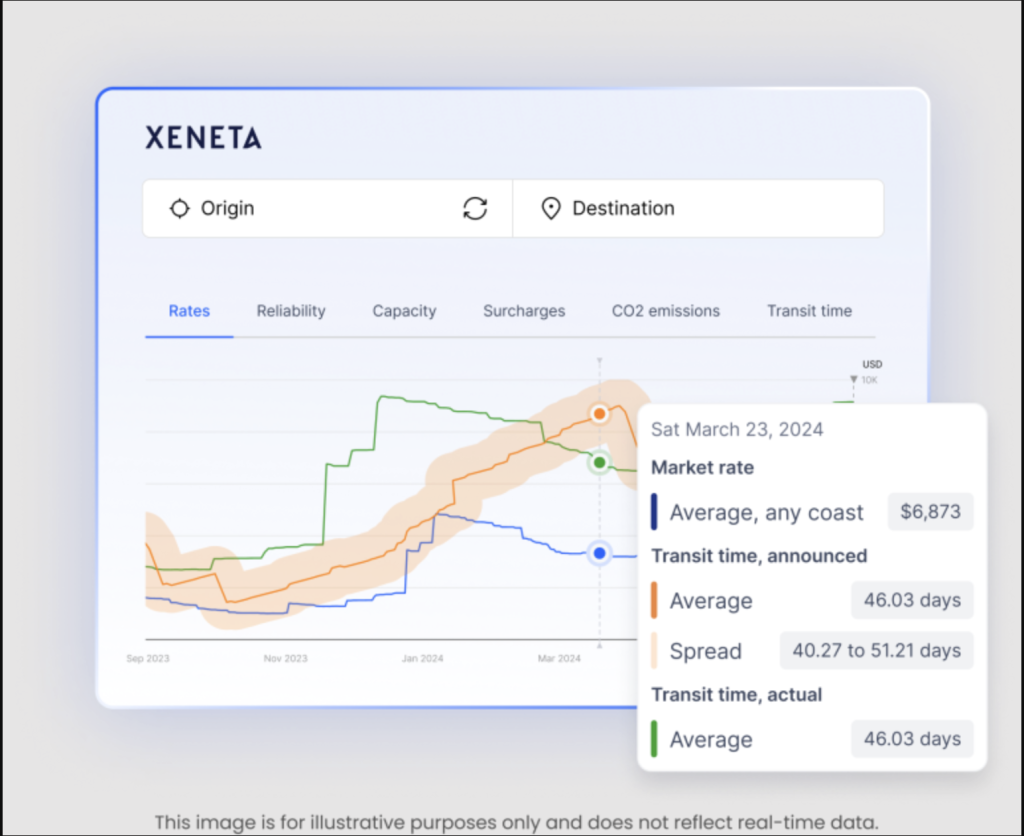Click the green data point on the chart
Screen dimensions: 1024x836
tap(599, 462)
